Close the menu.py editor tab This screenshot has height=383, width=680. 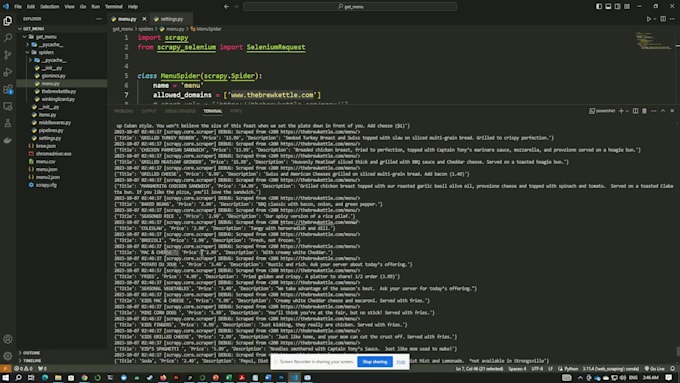pos(144,19)
